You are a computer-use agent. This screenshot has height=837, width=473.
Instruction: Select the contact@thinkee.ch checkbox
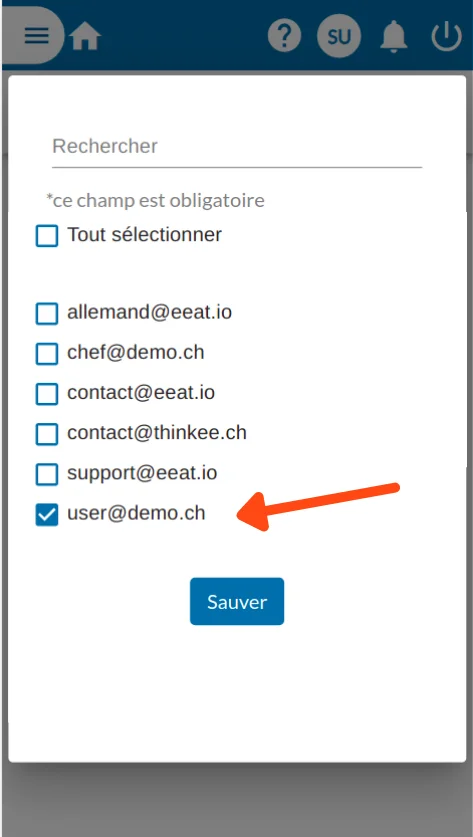(x=47, y=434)
